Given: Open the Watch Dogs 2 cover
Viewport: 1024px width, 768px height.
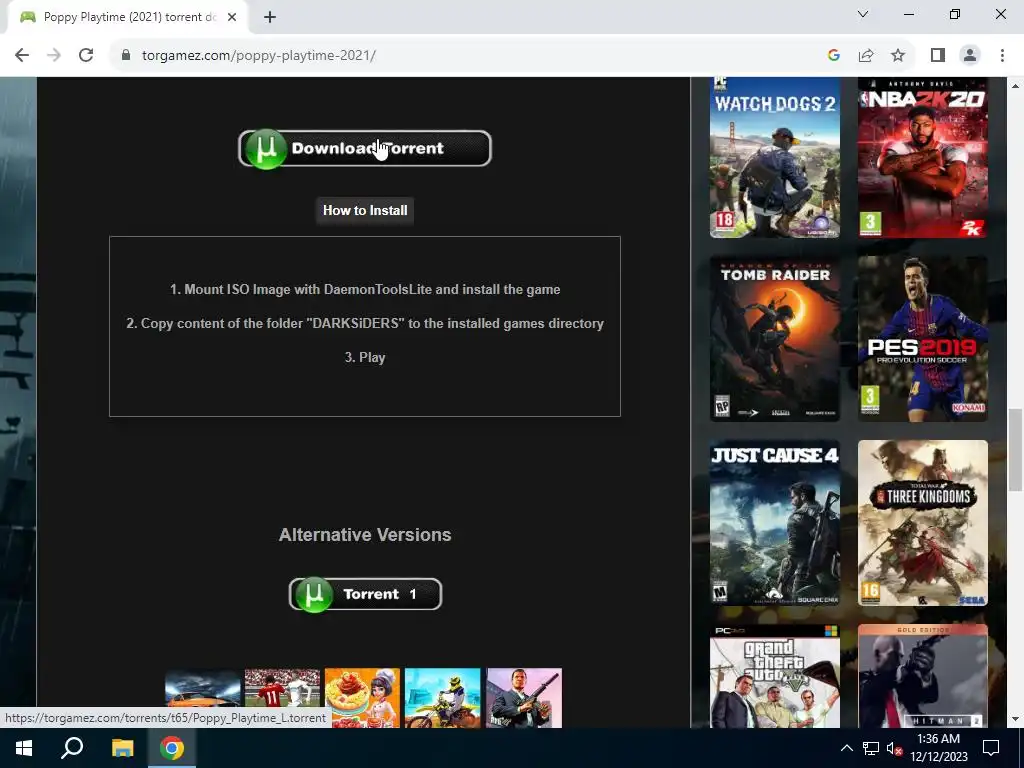Looking at the screenshot, I should click(775, 157).
